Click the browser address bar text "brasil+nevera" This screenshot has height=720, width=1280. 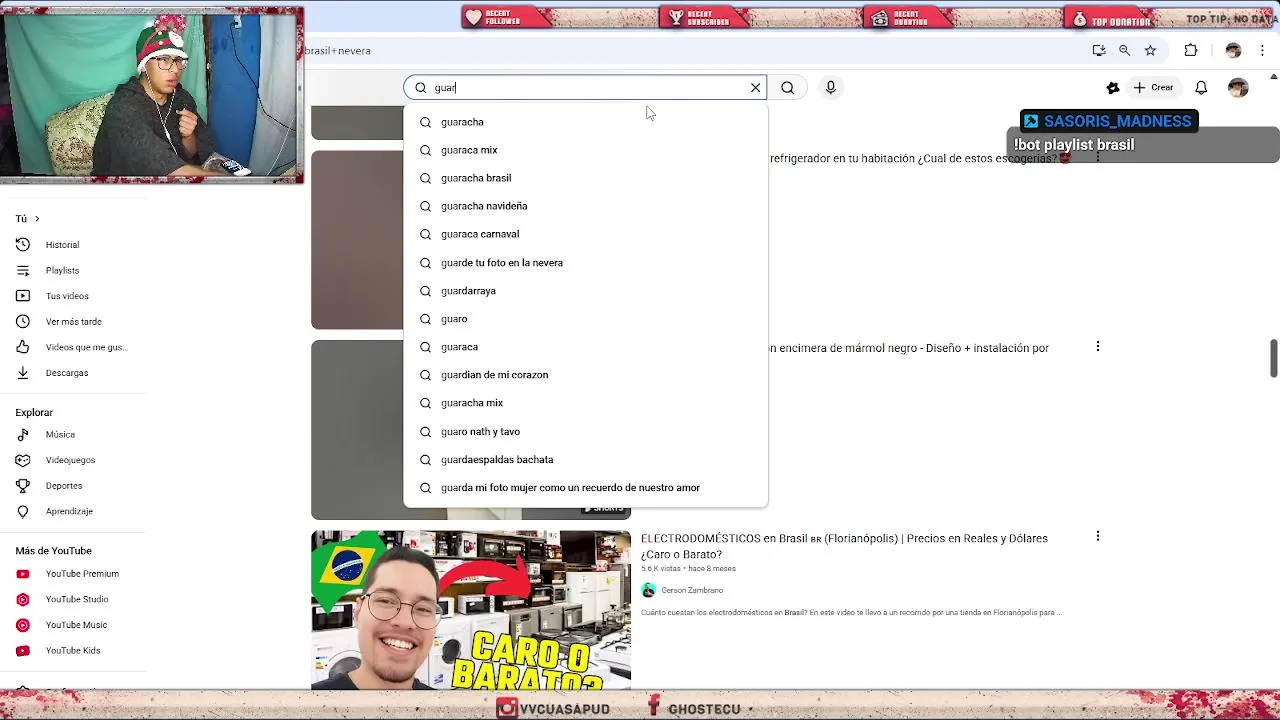coord(338,51)
